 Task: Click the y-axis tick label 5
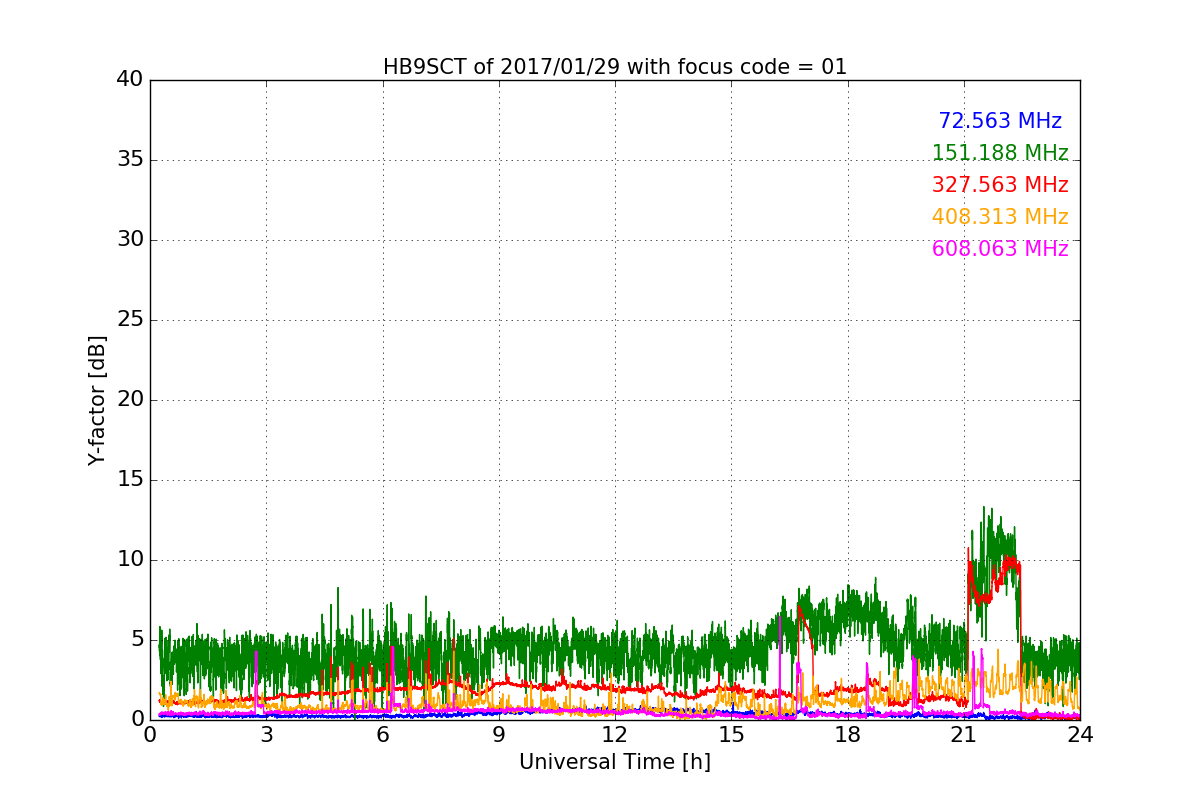tap(136, 639)
